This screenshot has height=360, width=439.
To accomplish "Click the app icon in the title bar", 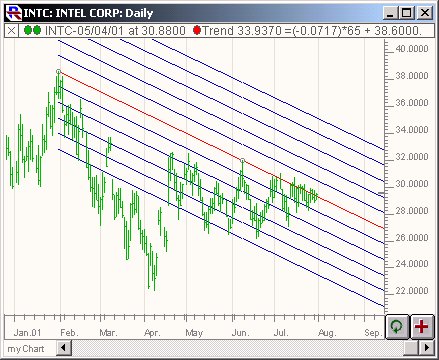I will tap(14, 13).
